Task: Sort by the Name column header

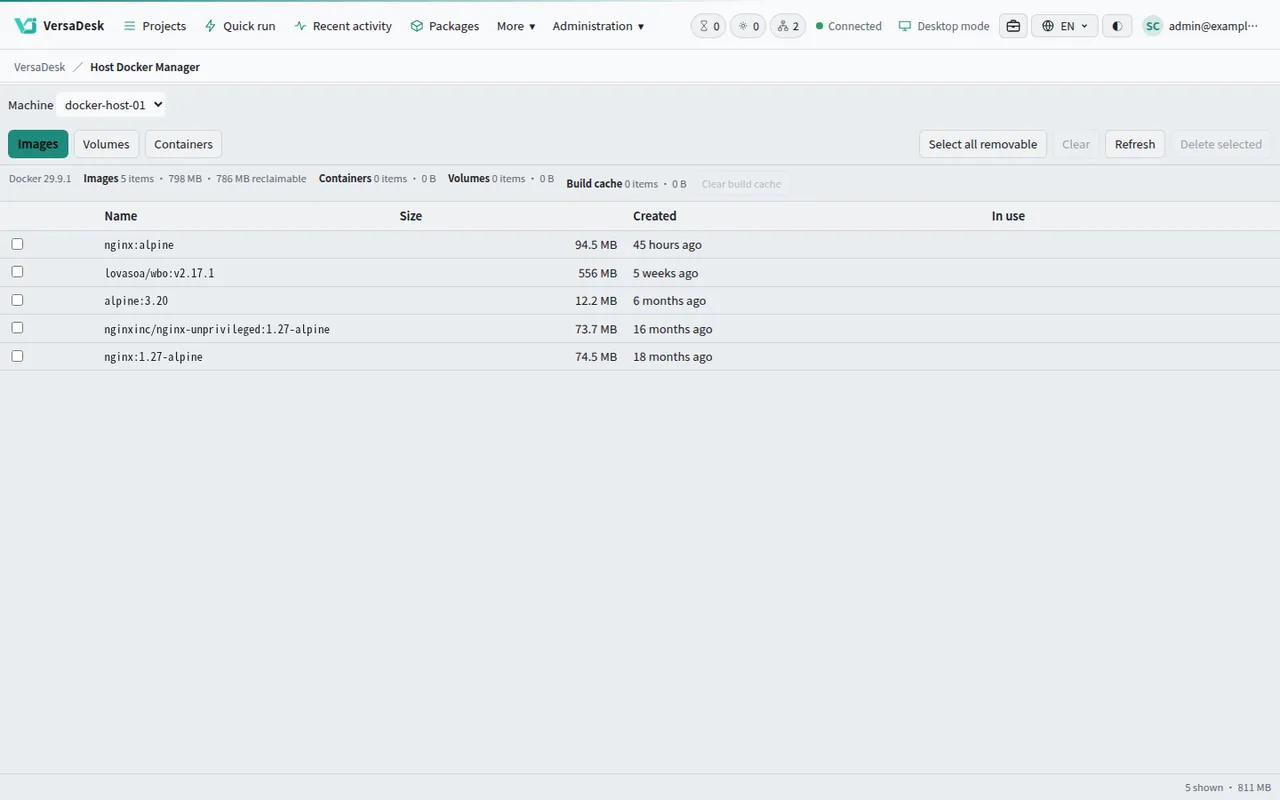Action: [121, 216]
